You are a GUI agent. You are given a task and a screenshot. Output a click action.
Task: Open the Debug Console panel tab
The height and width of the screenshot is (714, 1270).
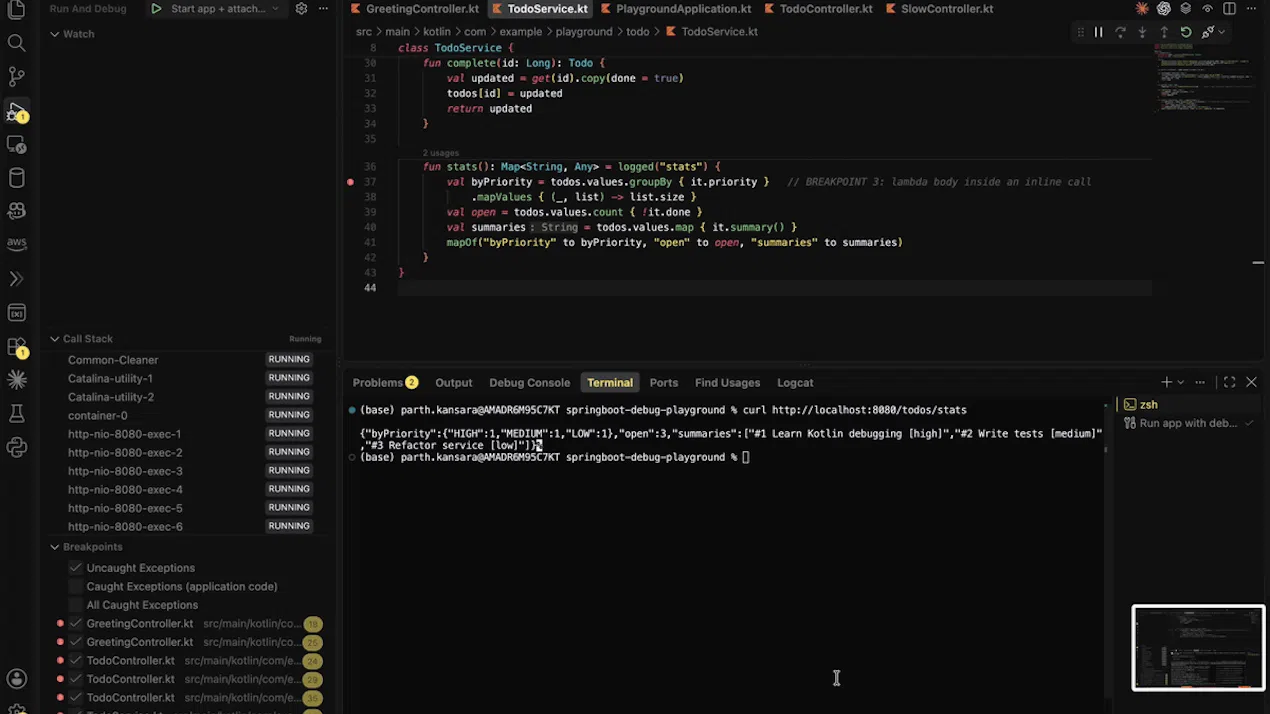[x=529, y=382]
